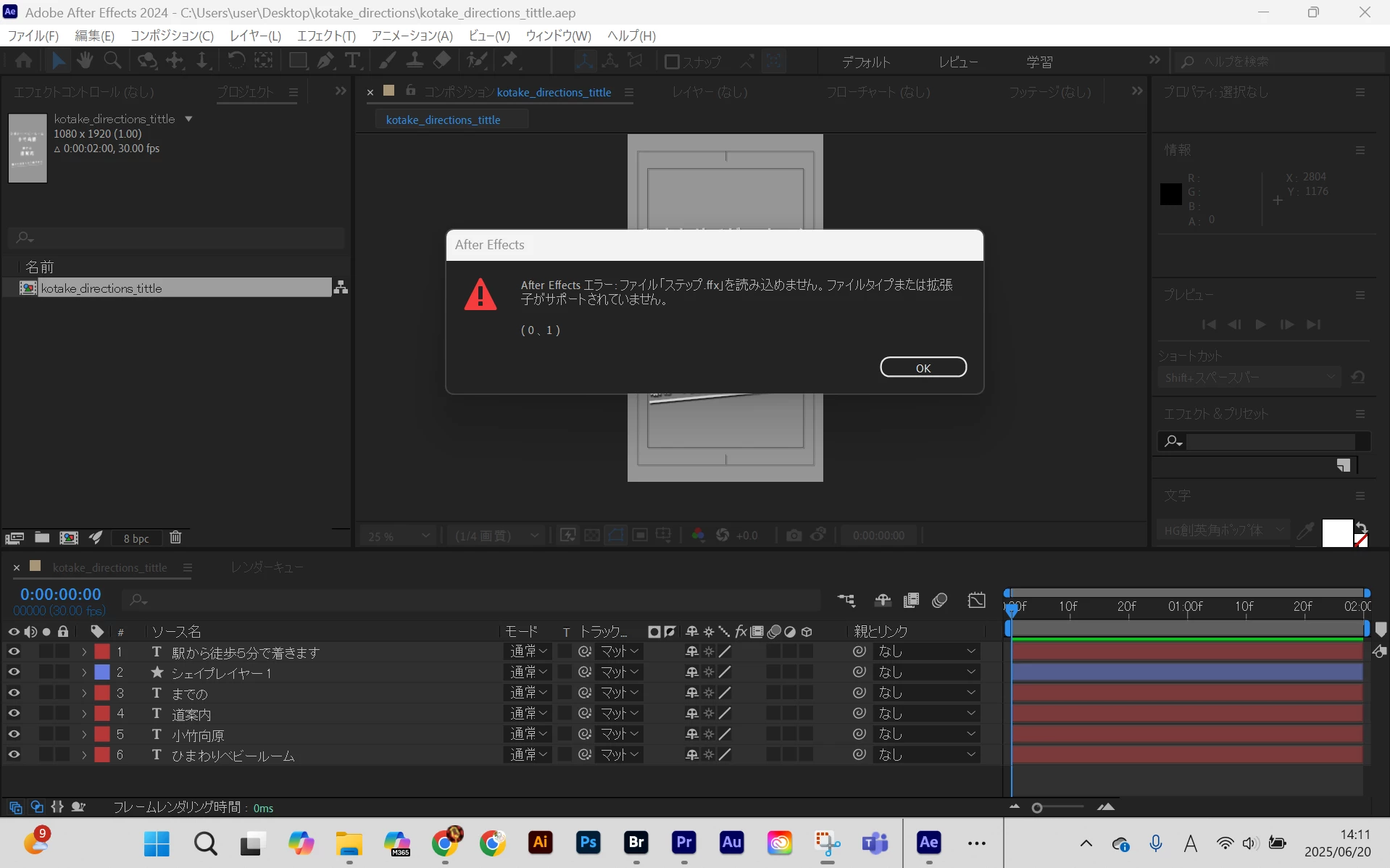
Task: Hide the シェイプレイヤー 1 layer
Action: [14, 672]
